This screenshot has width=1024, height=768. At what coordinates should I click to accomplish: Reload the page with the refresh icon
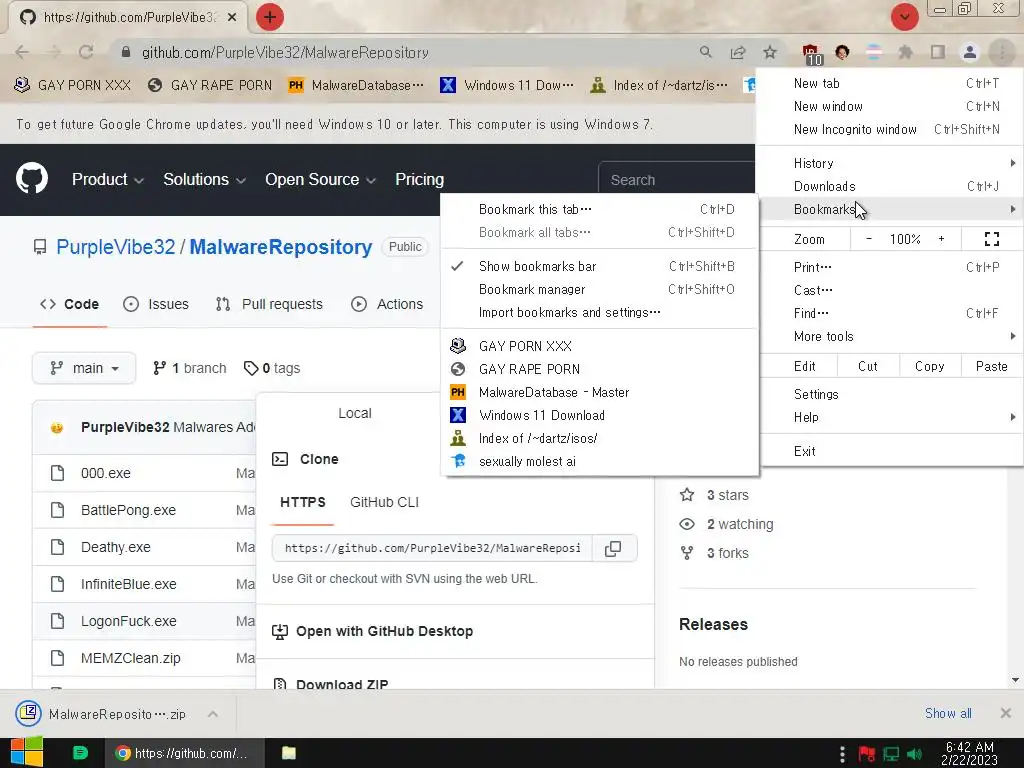click(x=86, y=52)
